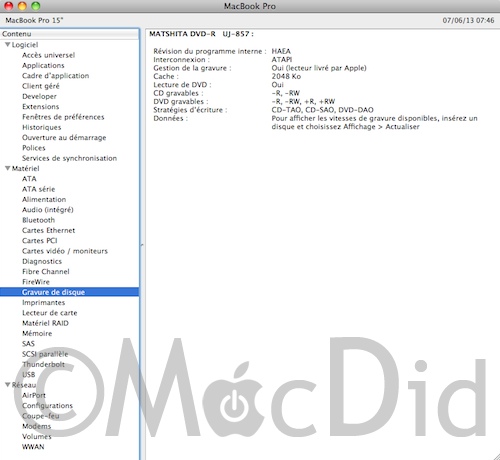
Task: Collapse the Matériel section triangle
Action: [7, 168]
